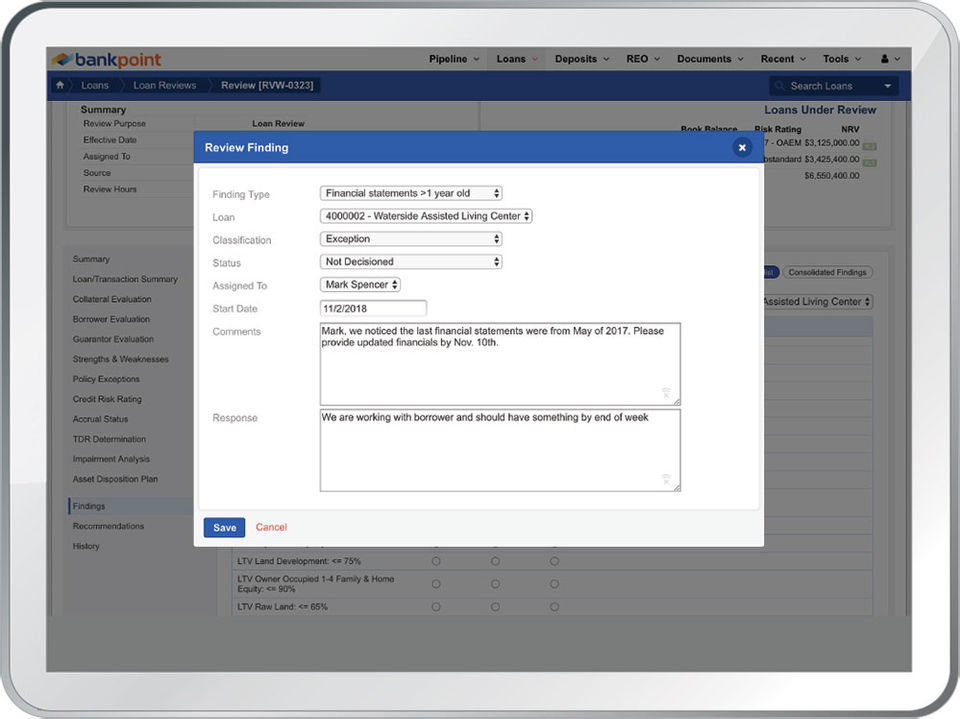Click the $6,550,400.00 total value

831,176
